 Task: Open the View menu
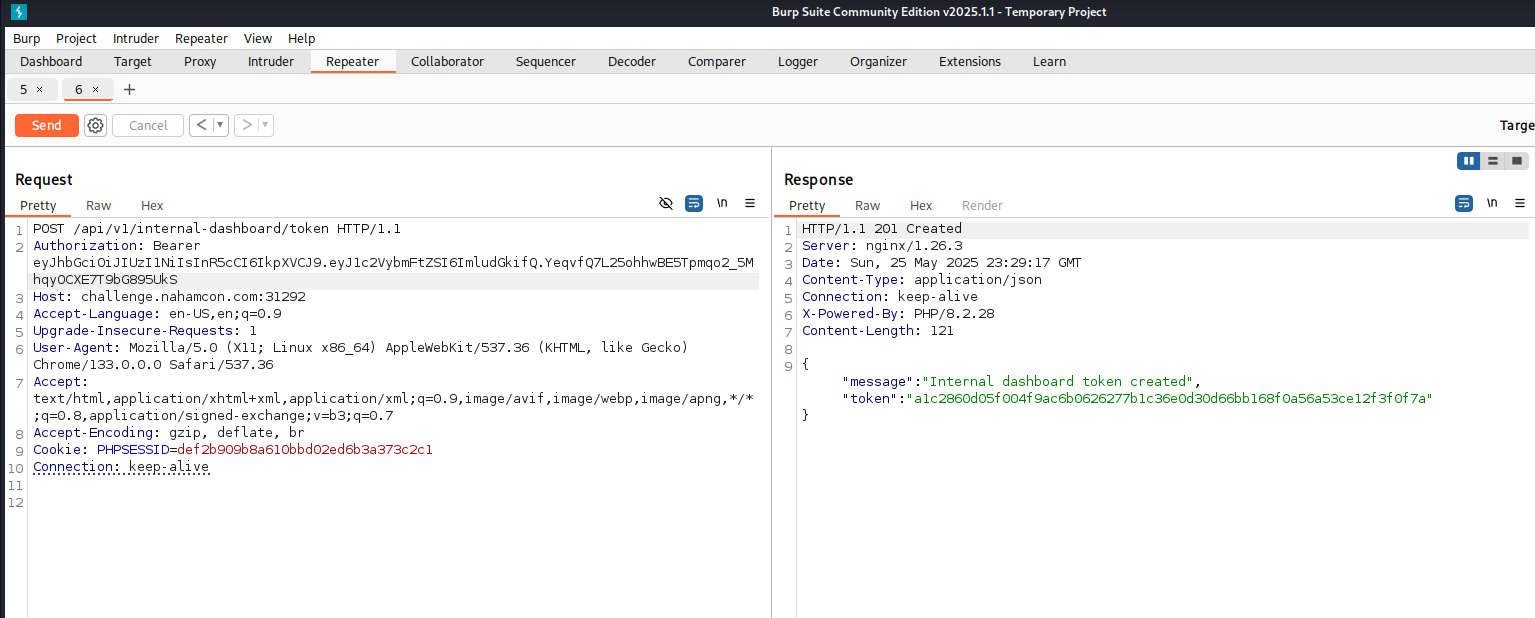pos(258,38)
